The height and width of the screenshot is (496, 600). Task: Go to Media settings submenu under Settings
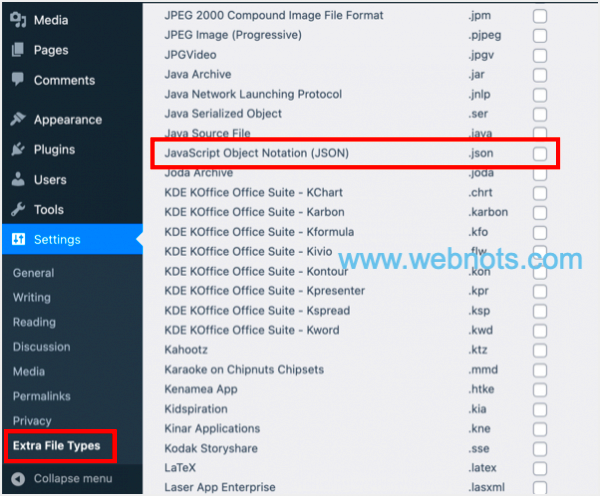29,371
